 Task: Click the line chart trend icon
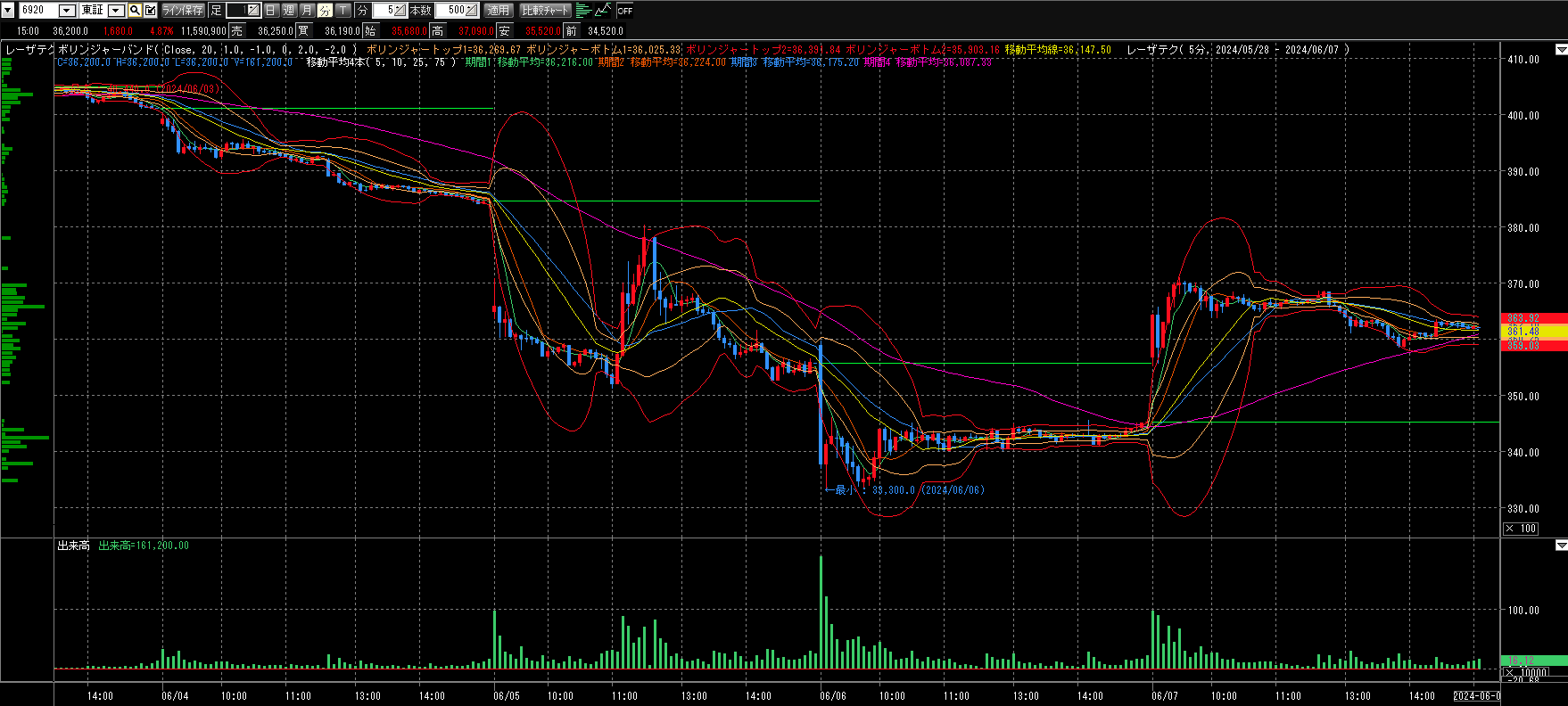(x=603, y=11)
